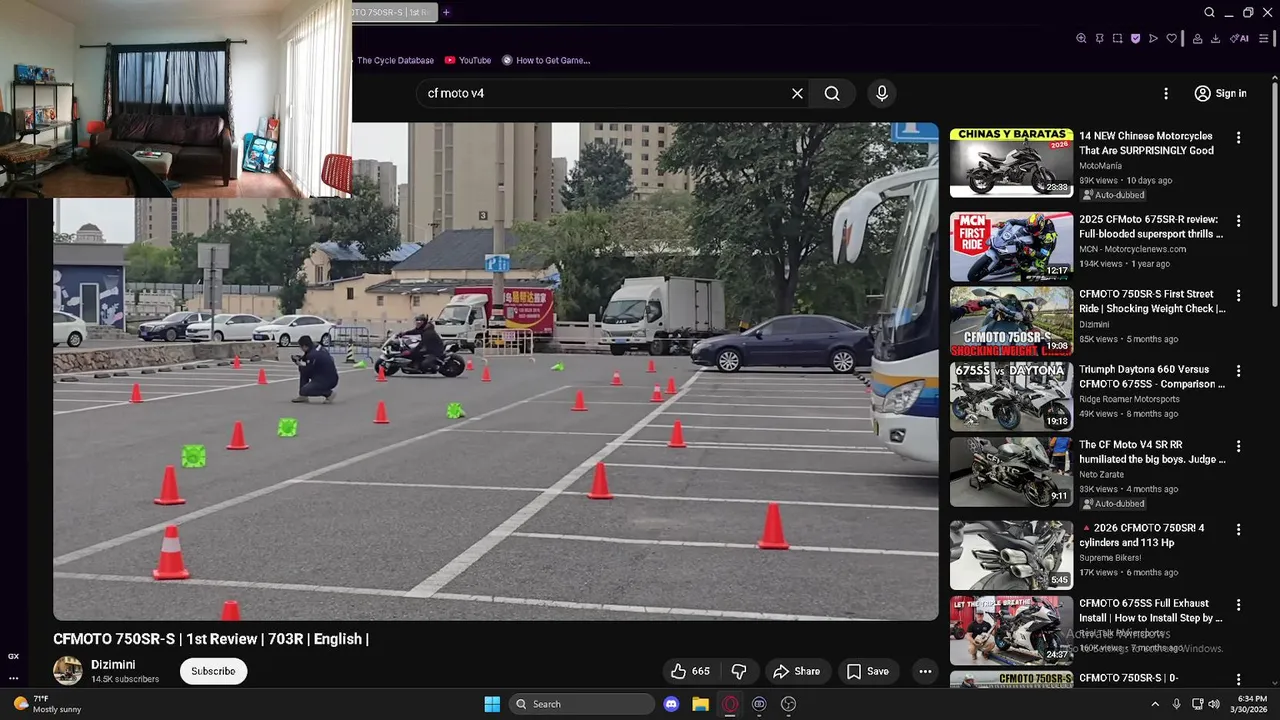Open the YouTube bookmark
The width and height of the screenshot is (1280, 720).
468,60
